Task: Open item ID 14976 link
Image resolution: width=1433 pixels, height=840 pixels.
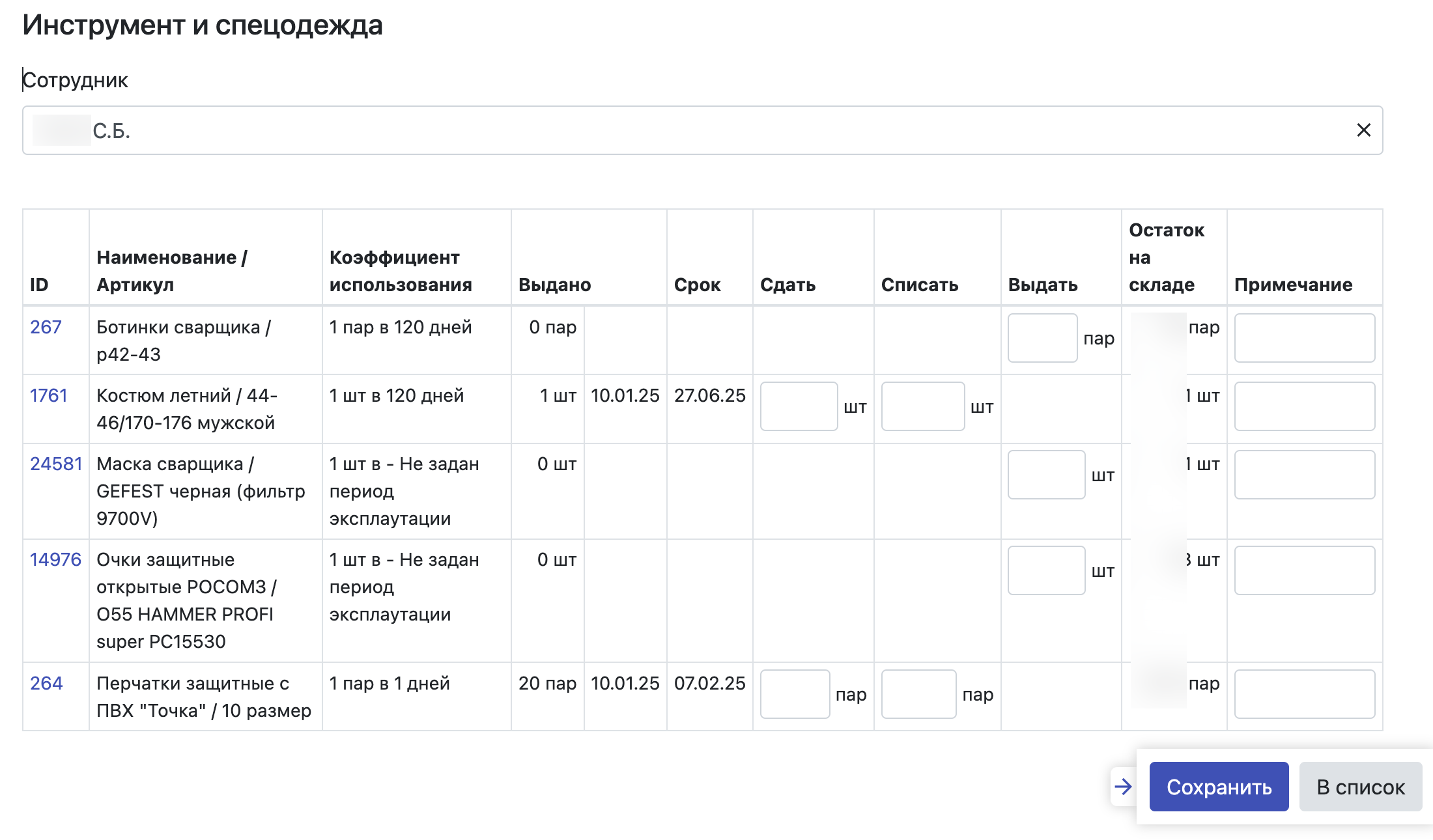Action: click(55, 559)
